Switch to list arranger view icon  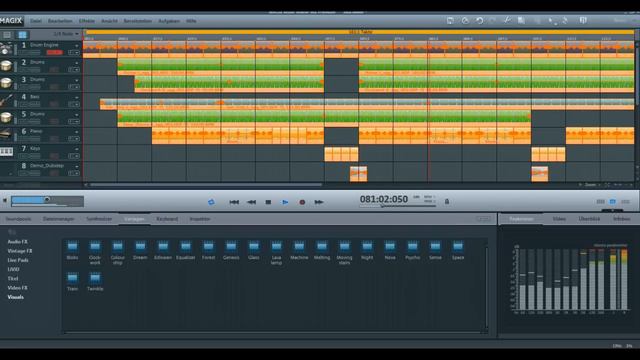tap(7, 35)
